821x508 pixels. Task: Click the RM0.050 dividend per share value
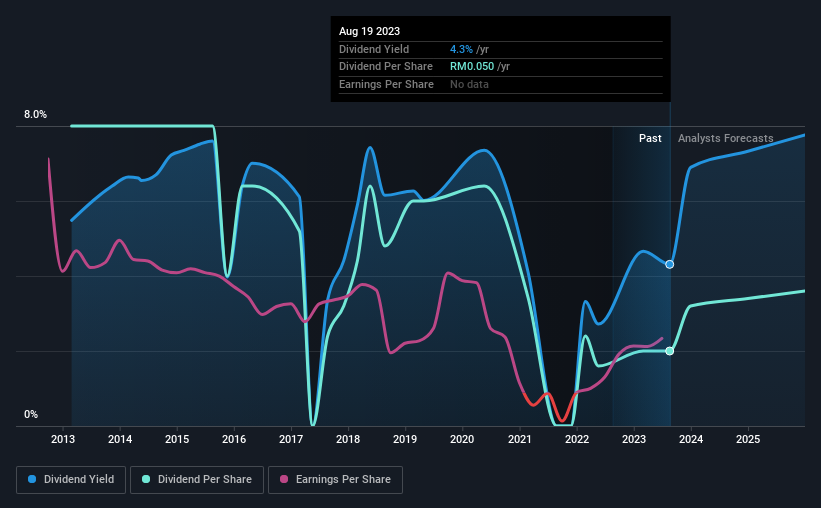472,67
